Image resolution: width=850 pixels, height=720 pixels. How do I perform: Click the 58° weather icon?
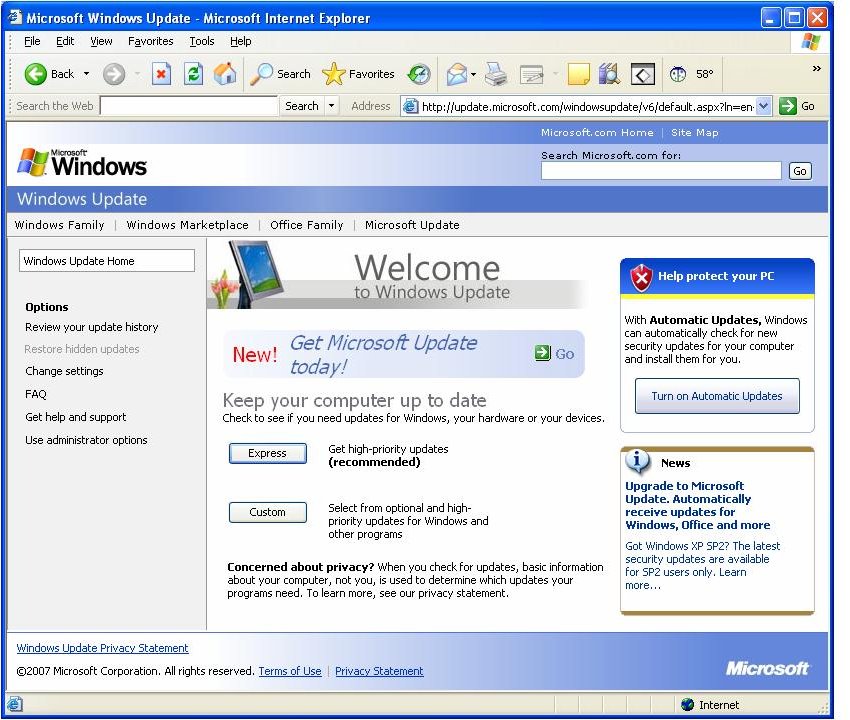point(678,74)
